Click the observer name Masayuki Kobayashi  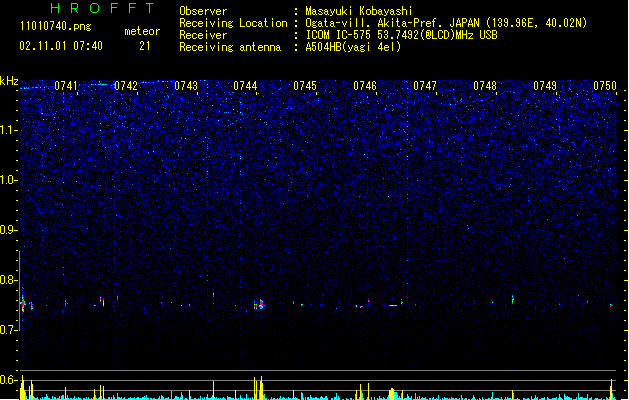tap(359, 11)
